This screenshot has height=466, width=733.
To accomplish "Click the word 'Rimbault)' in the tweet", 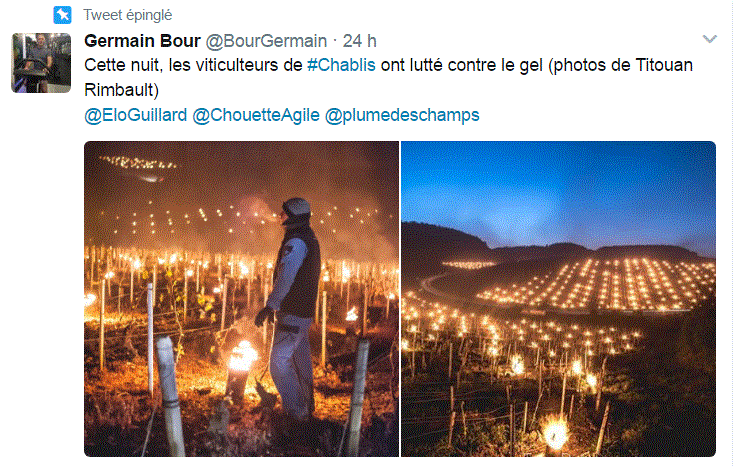I will pos(122,90).
